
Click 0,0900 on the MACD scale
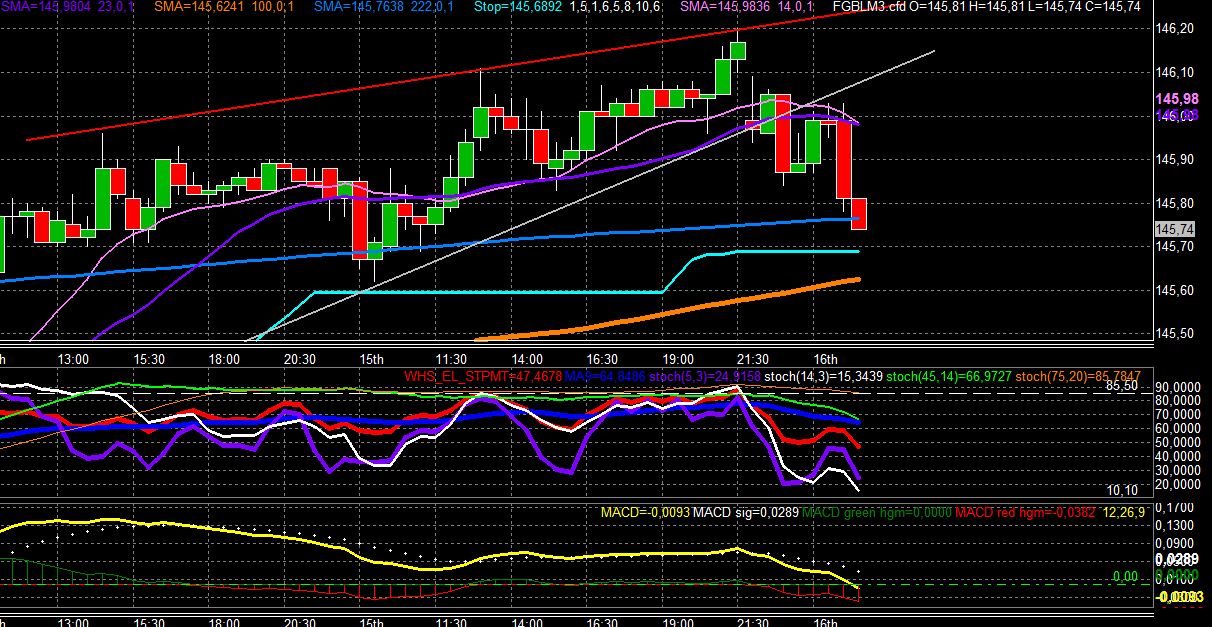pyautogui.click(x=1175, y=543)
